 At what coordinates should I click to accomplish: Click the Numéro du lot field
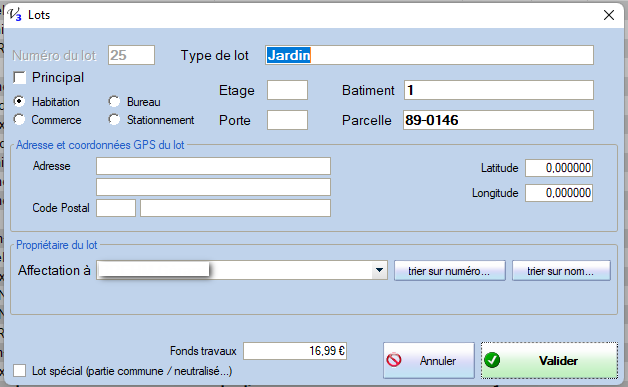(x=131, y=55)
